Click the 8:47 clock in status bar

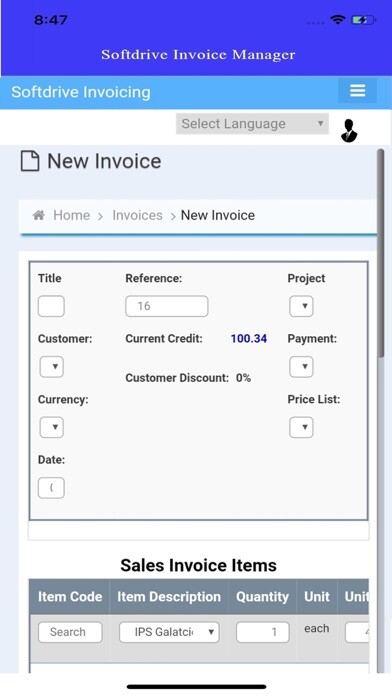pyautogui.click(x=51, y=20)
